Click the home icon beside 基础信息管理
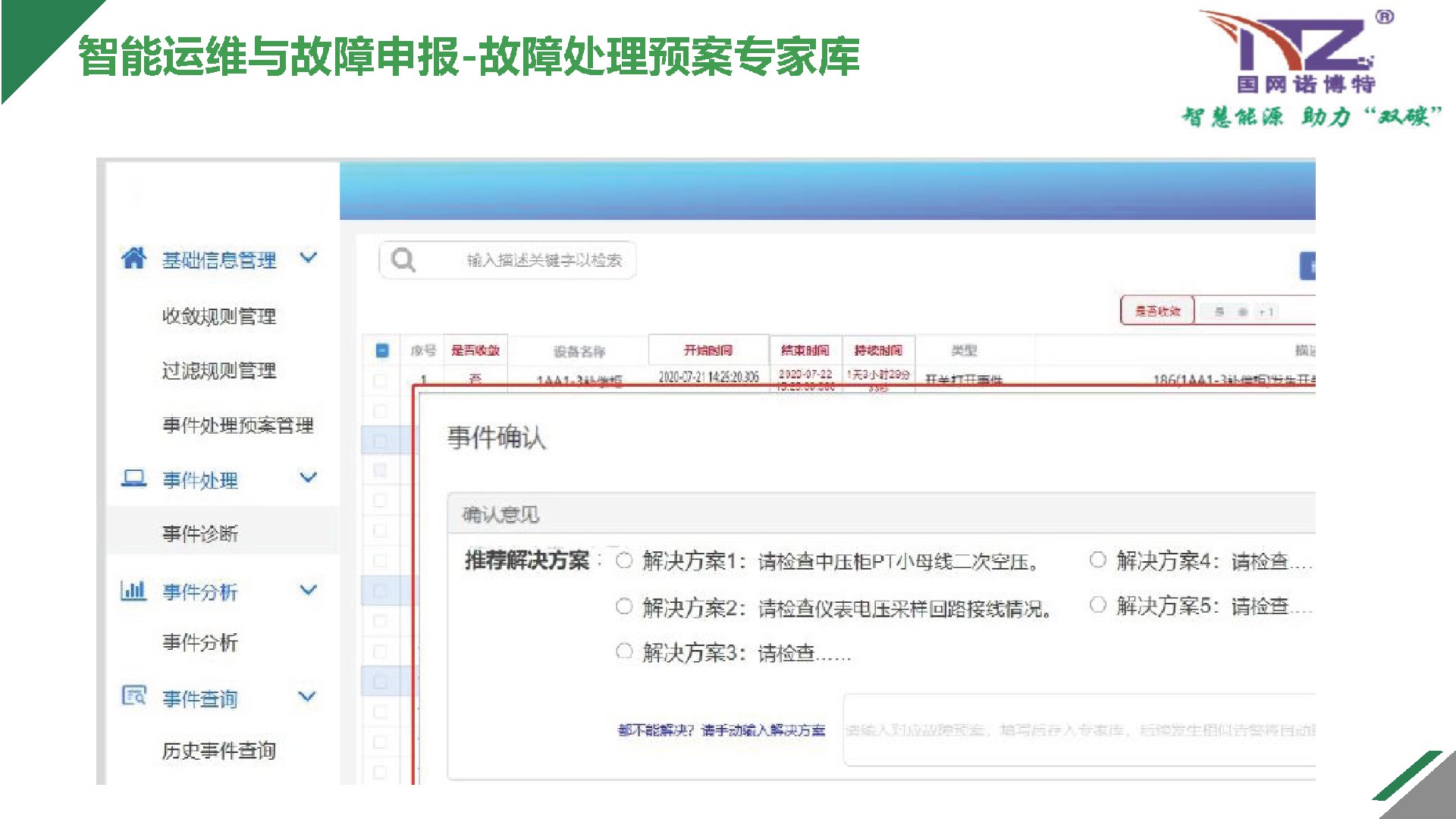This screenshot has height=819, width=1456. 133,259
